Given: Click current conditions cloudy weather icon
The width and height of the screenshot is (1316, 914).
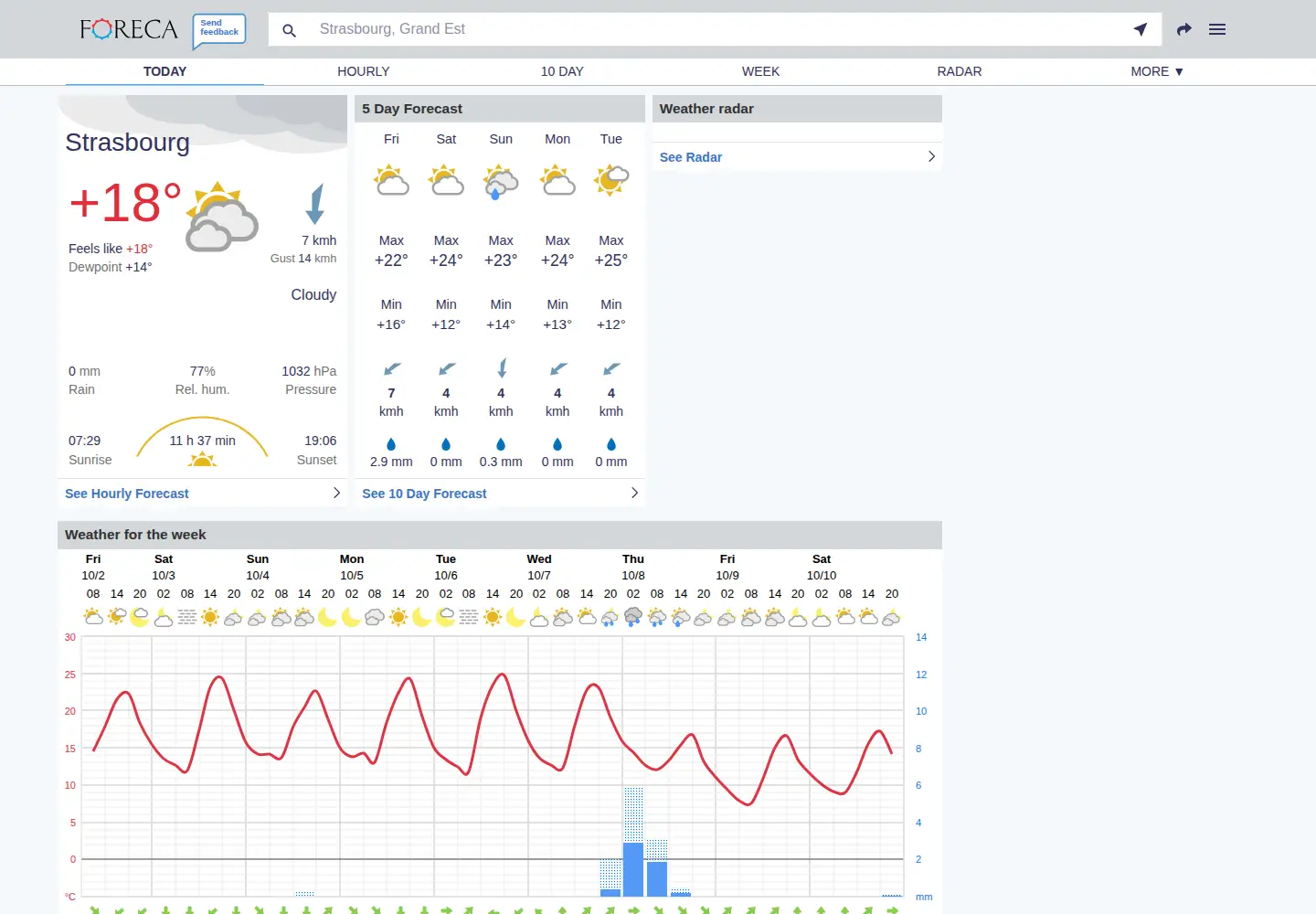Looking at the screenshot, I should pyautogui.click(x=221, y=217).
